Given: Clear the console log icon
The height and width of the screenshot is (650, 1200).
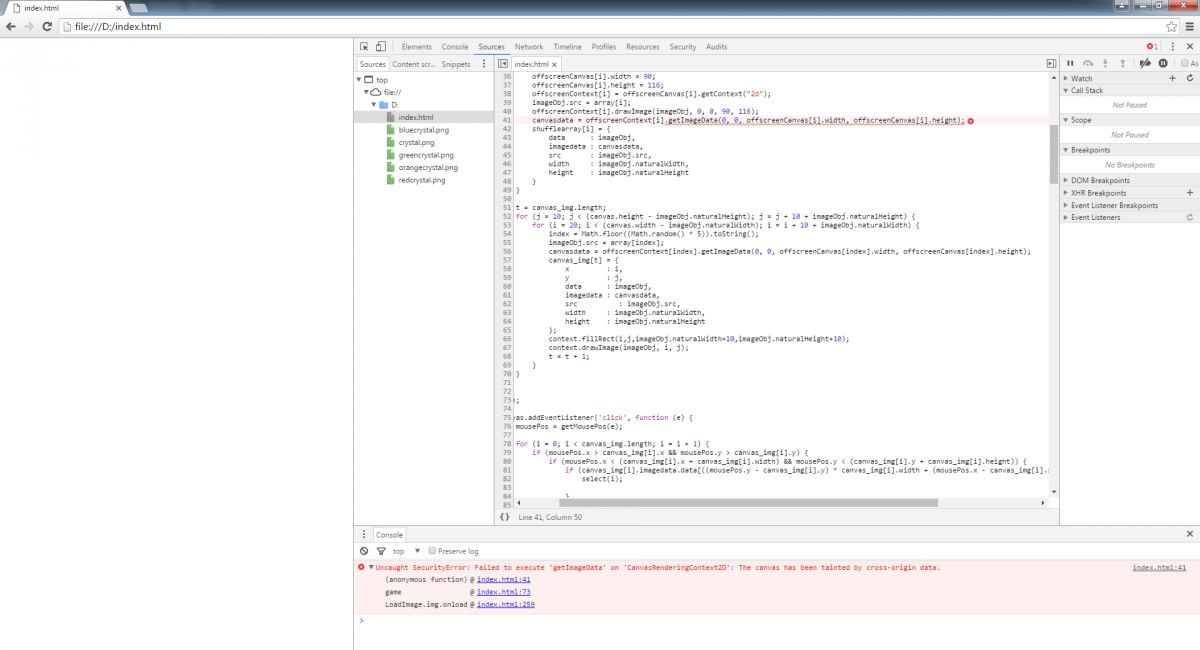Looking at the screenshot, I should 364,551.
